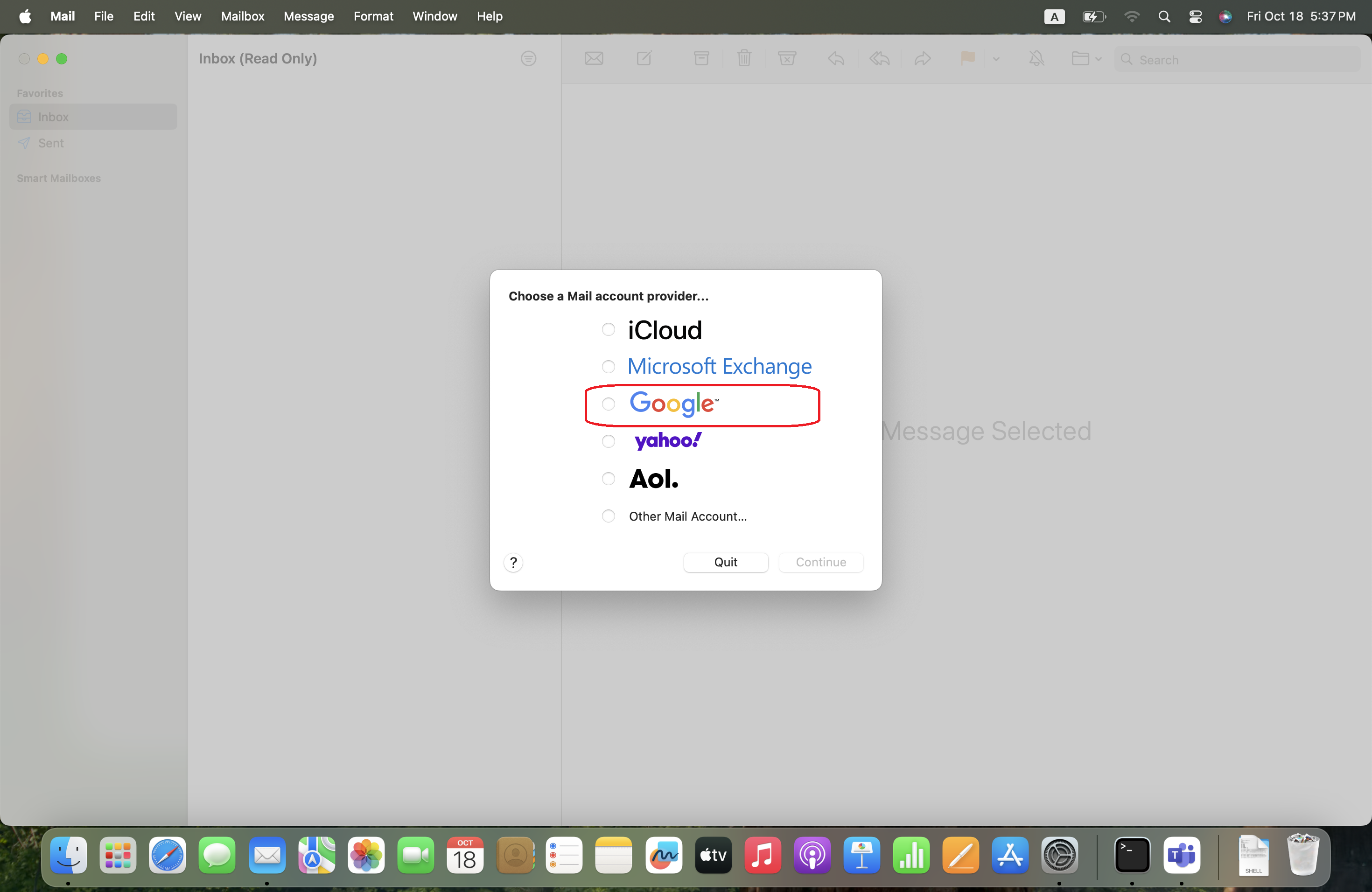Viewport: 1372px width, 892px height.
Task: Open Messages from the Dock
Action: [x=217, y=855]
